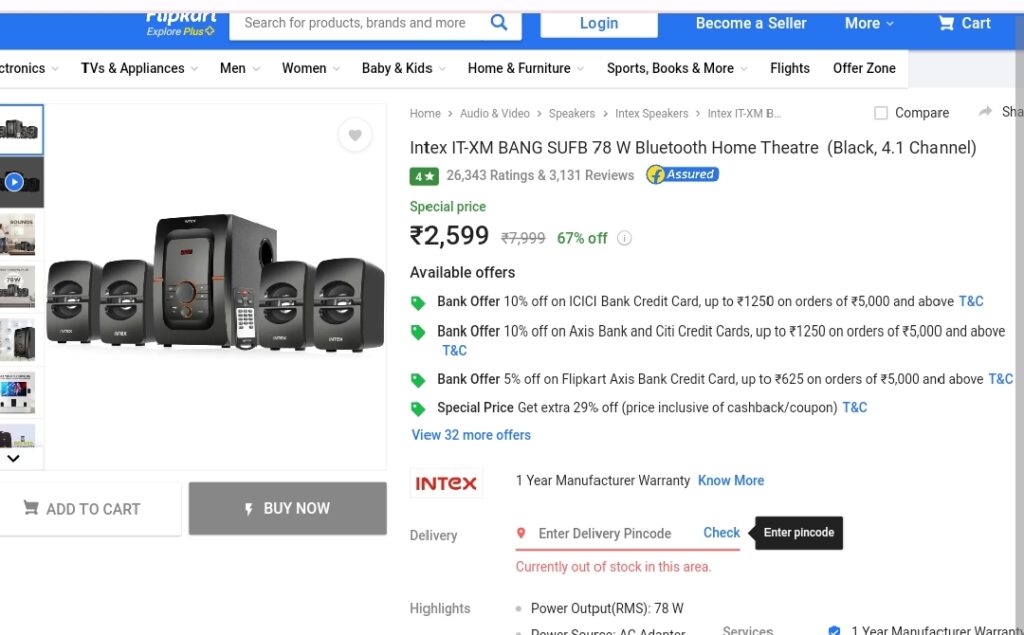The width and height of the screenshot is (1024, 635).
Task: Click the BUY NOW button
Action: pos(288,508)
